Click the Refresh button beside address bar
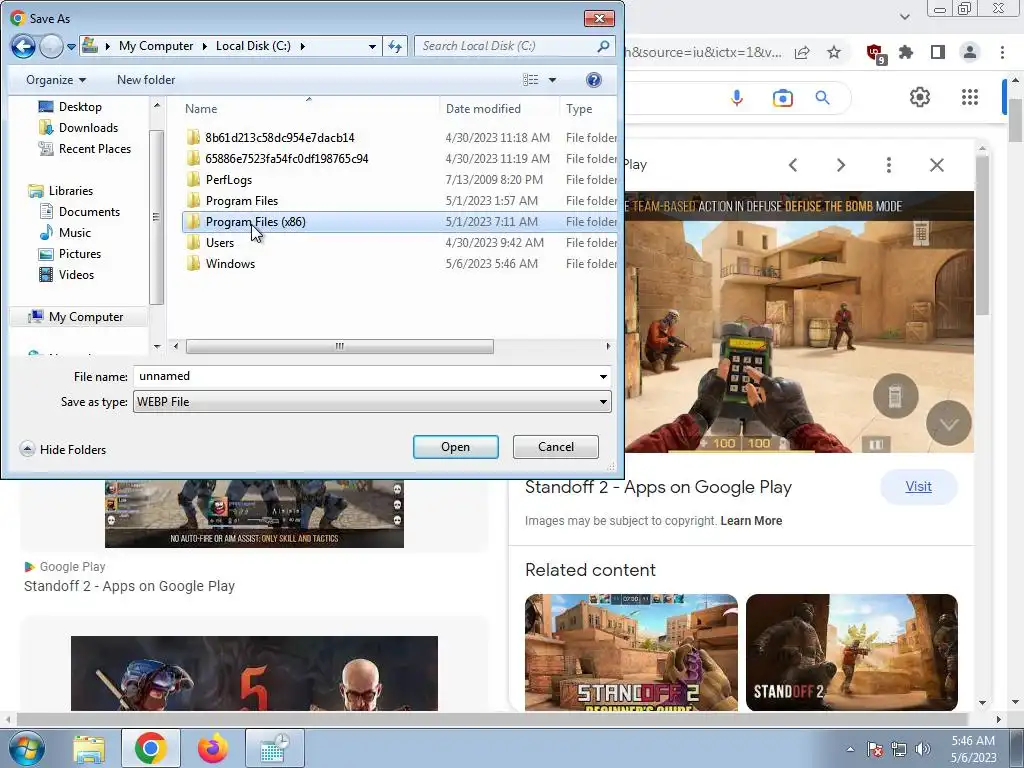 coord(395,46)
